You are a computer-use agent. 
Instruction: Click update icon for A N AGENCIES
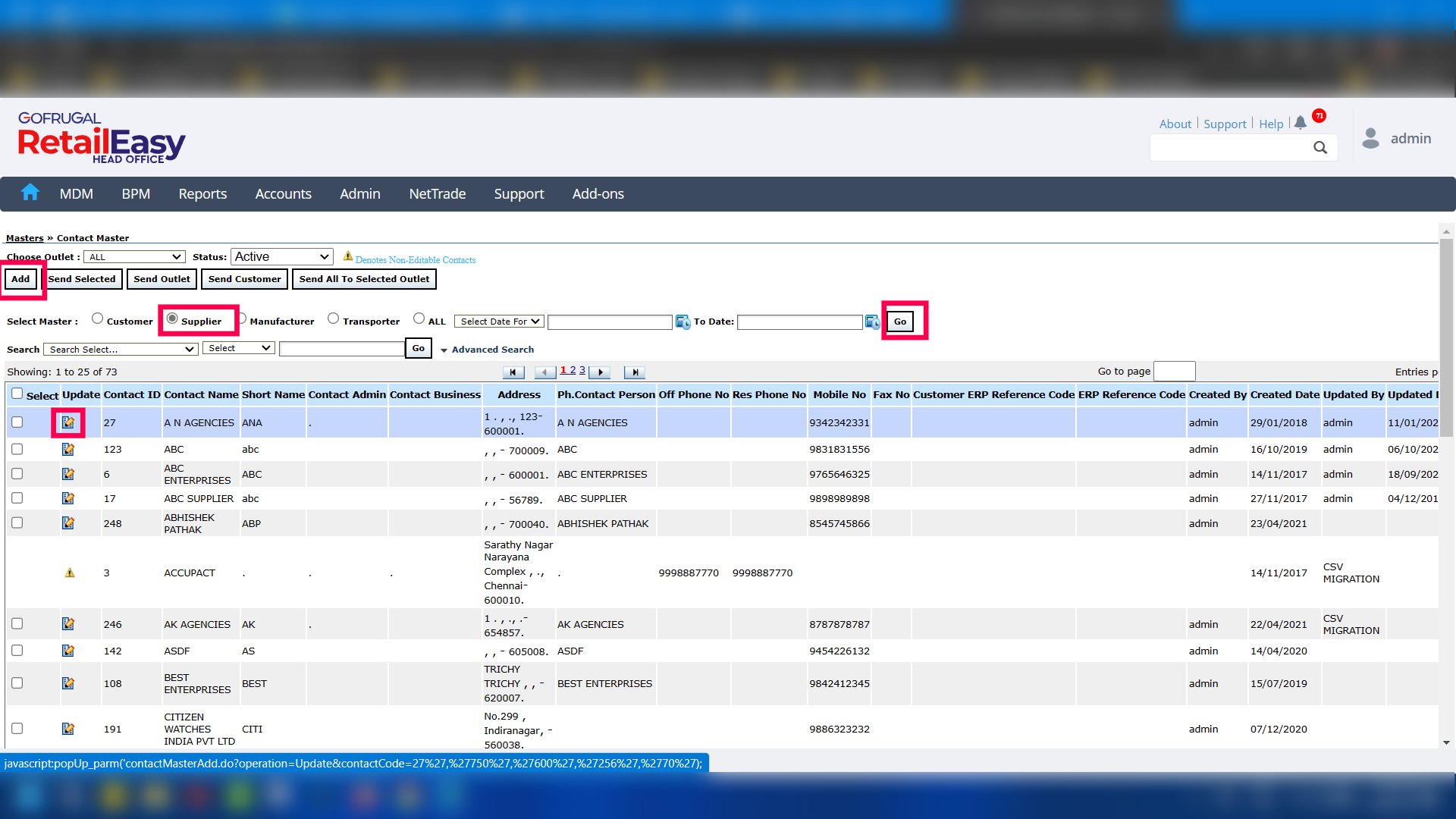point(68,422)
